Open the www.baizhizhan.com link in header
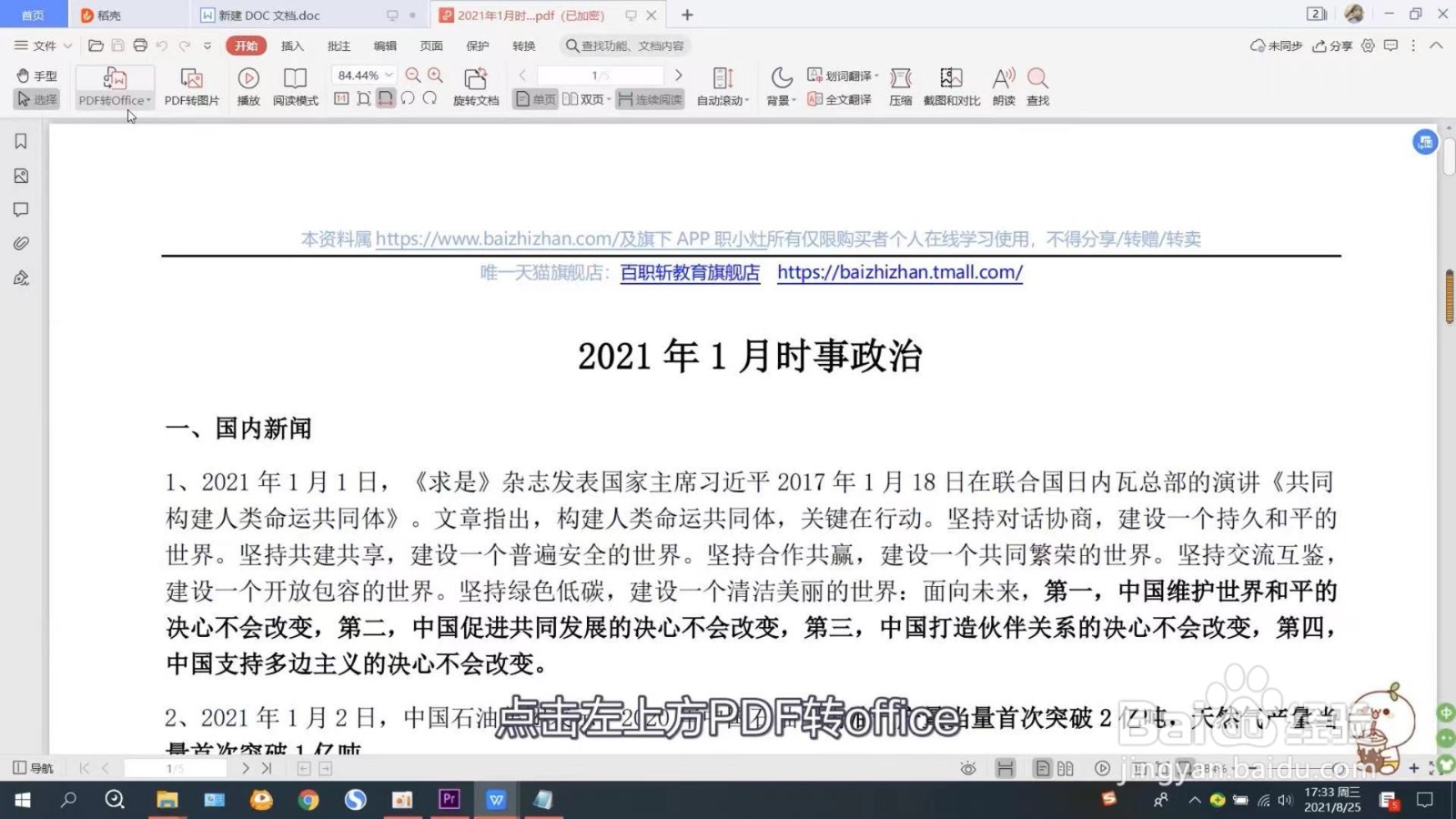The height and width of the screenshot is (819, 1456). coord(498,238)
